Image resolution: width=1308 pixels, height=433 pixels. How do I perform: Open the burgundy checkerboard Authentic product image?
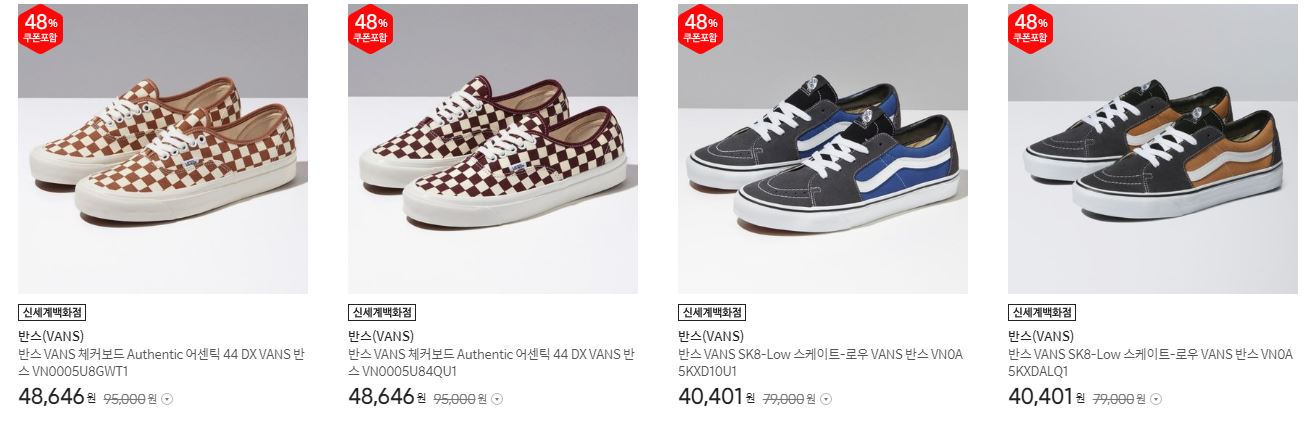[x=493, y=149]
